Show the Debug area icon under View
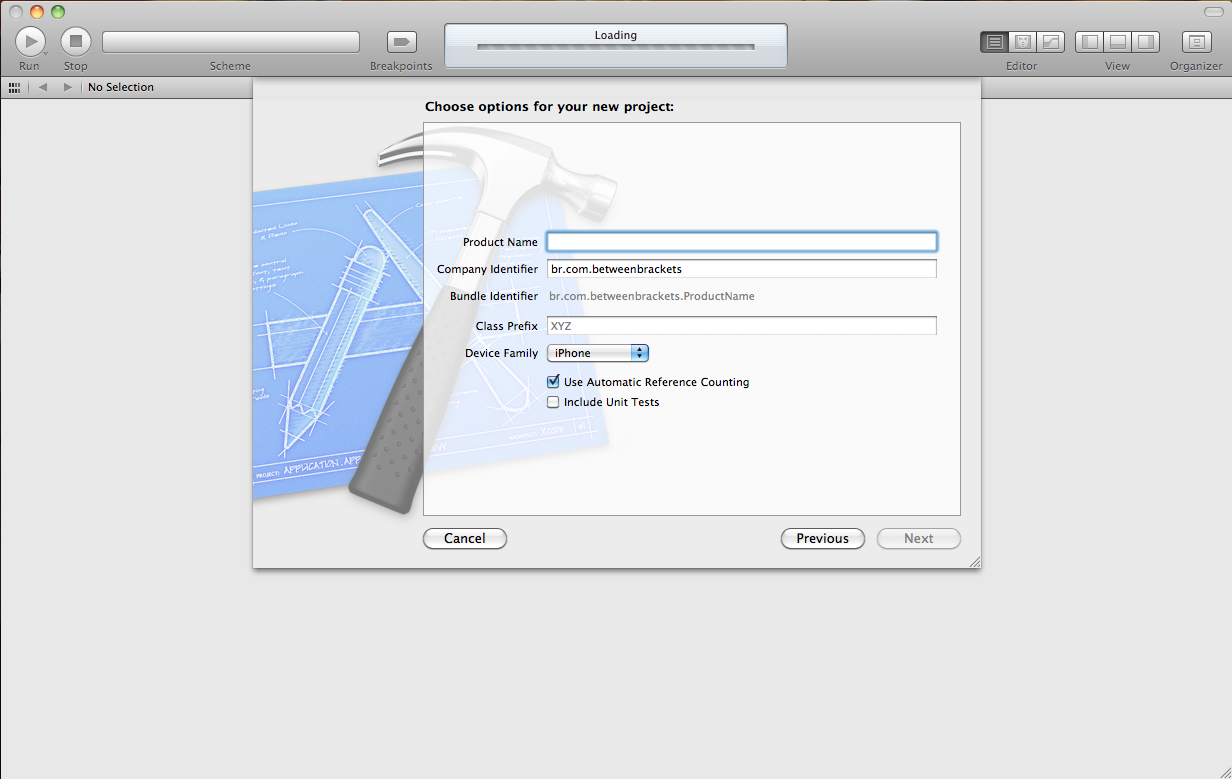1232x779 pixels. pos(1117,41)
